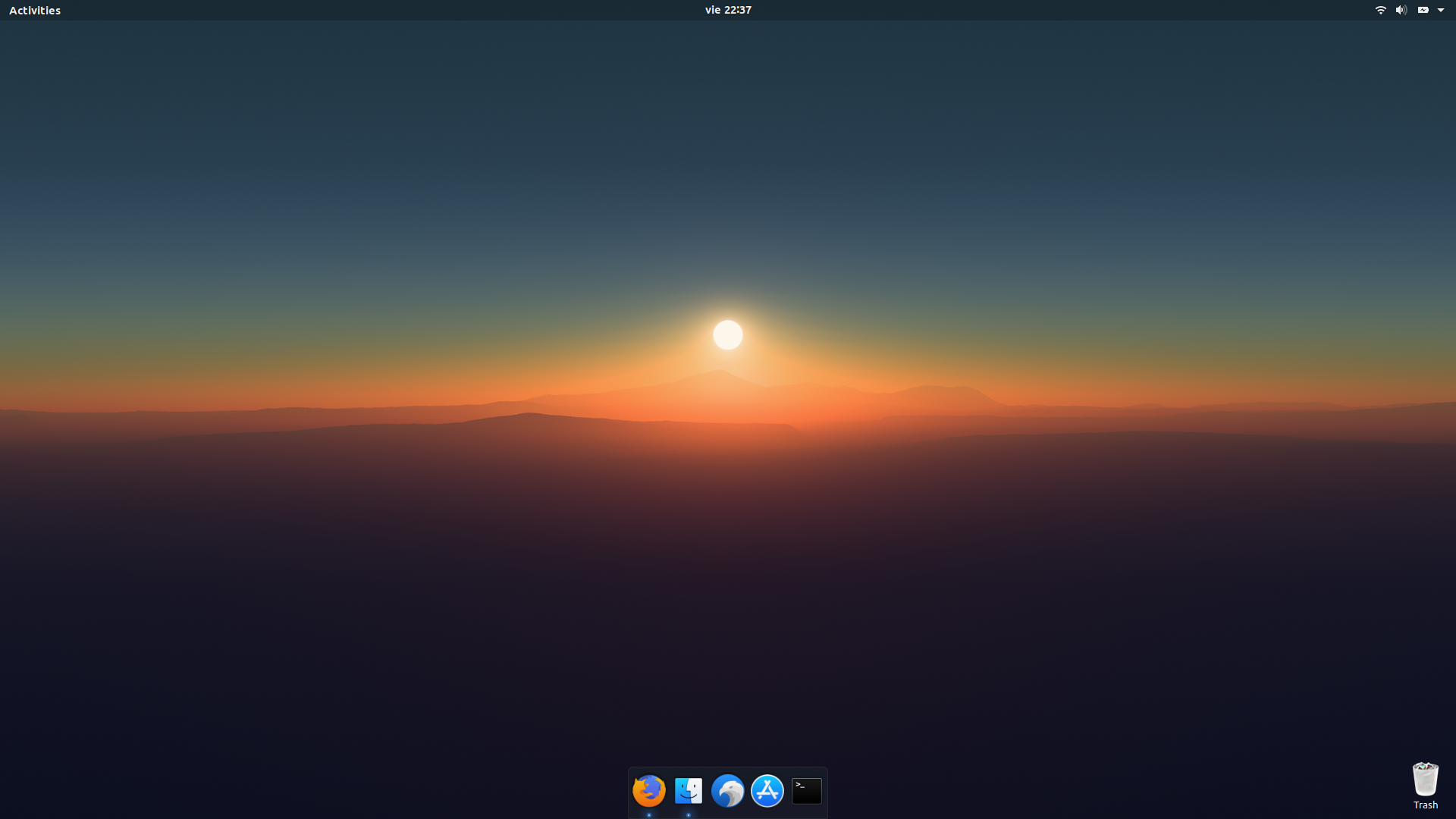Screen dimensions: 1456x819
Task: Click the speaker volume icon
Action: click(1401, 10)
